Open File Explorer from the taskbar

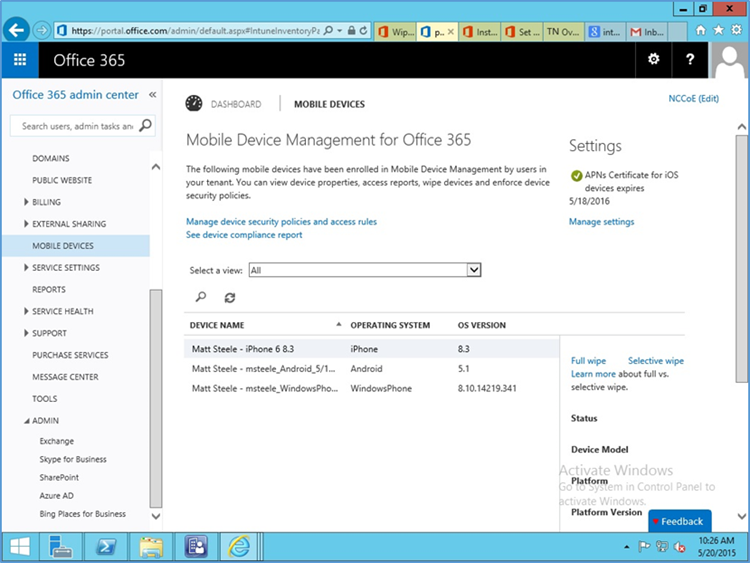tap(151, 546)
